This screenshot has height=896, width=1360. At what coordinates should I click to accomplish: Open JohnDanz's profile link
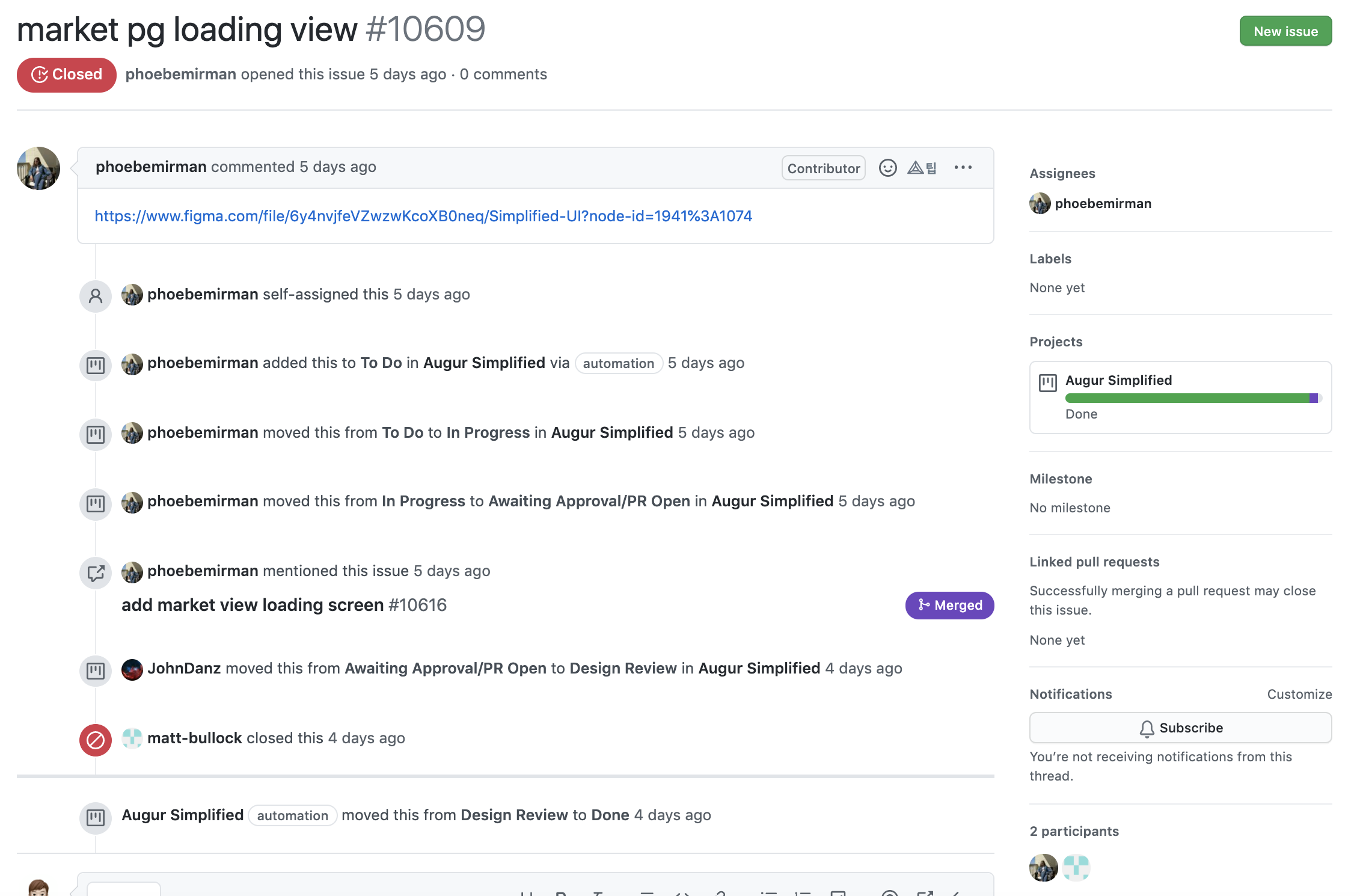(x=184, y=668)
